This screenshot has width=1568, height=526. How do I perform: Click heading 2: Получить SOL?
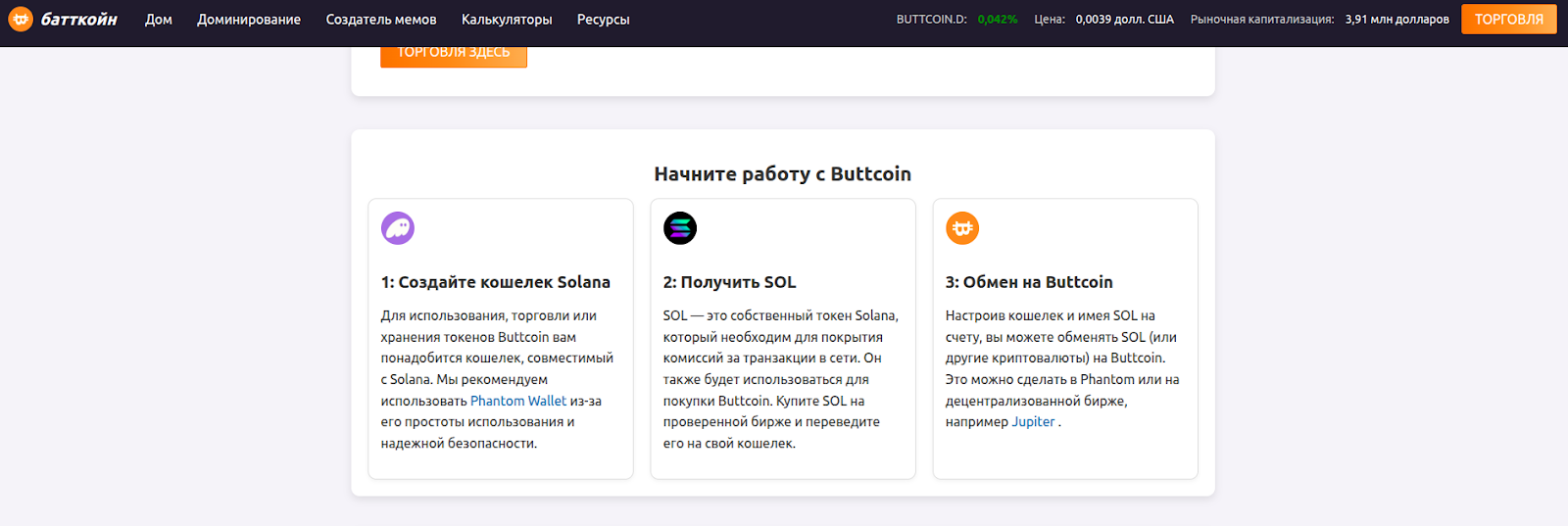[x=730, y=282]
